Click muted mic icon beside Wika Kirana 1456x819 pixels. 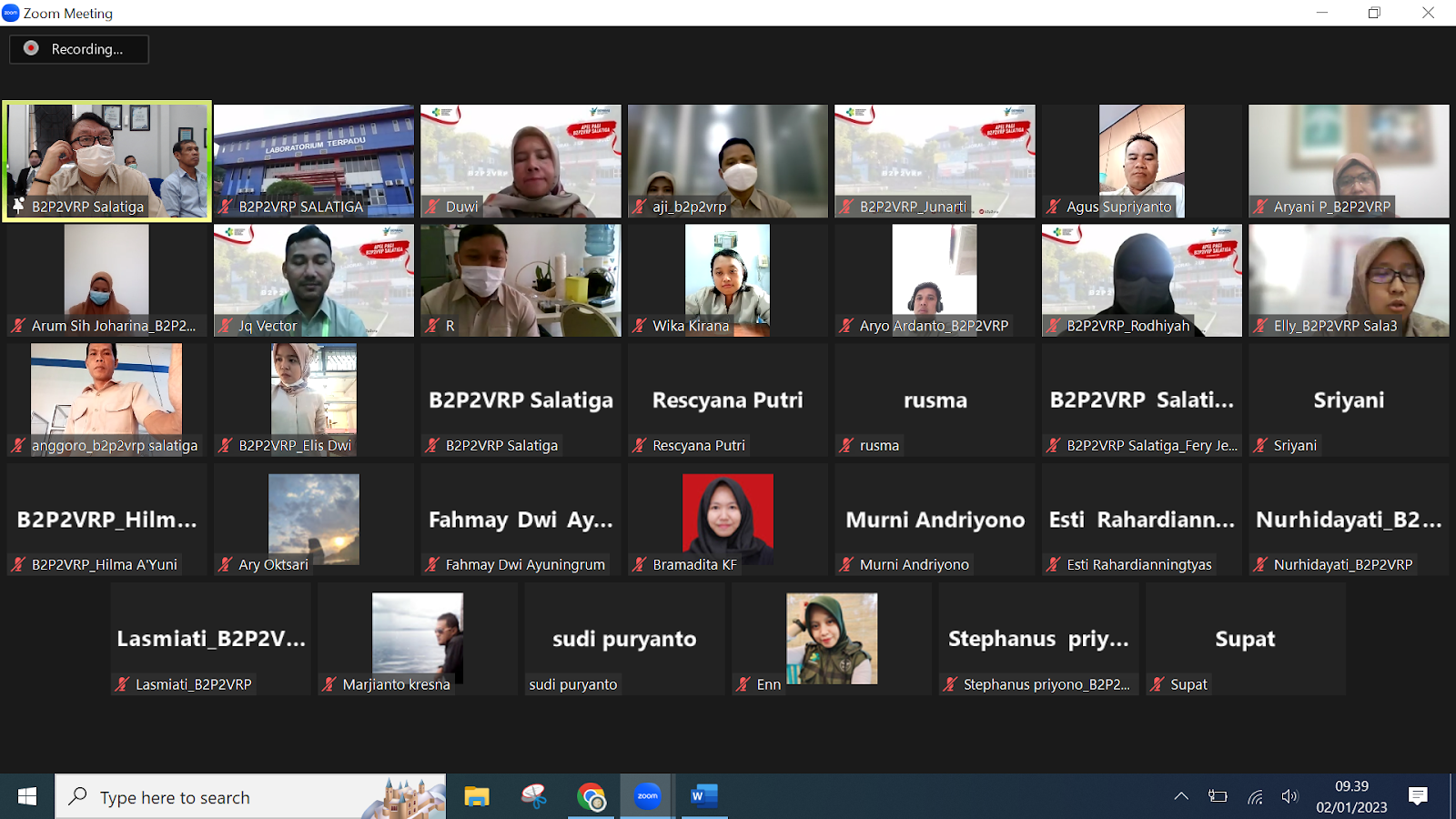click(640, 326)
